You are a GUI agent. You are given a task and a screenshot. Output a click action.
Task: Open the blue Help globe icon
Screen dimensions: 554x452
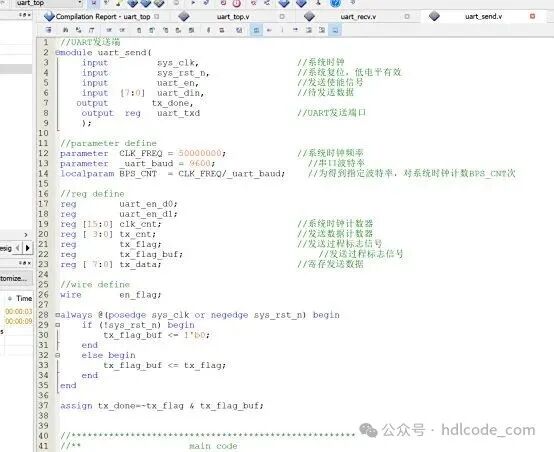(x=335, y=3)
